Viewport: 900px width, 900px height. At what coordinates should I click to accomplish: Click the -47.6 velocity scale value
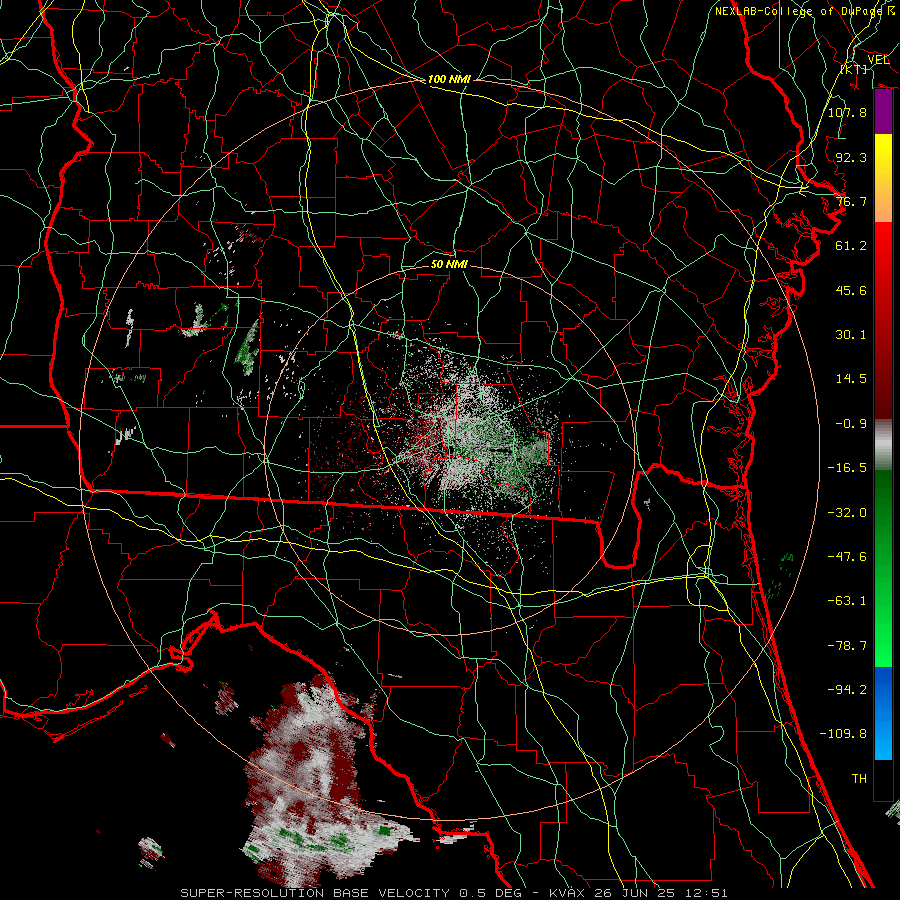[x=847, y=557]
